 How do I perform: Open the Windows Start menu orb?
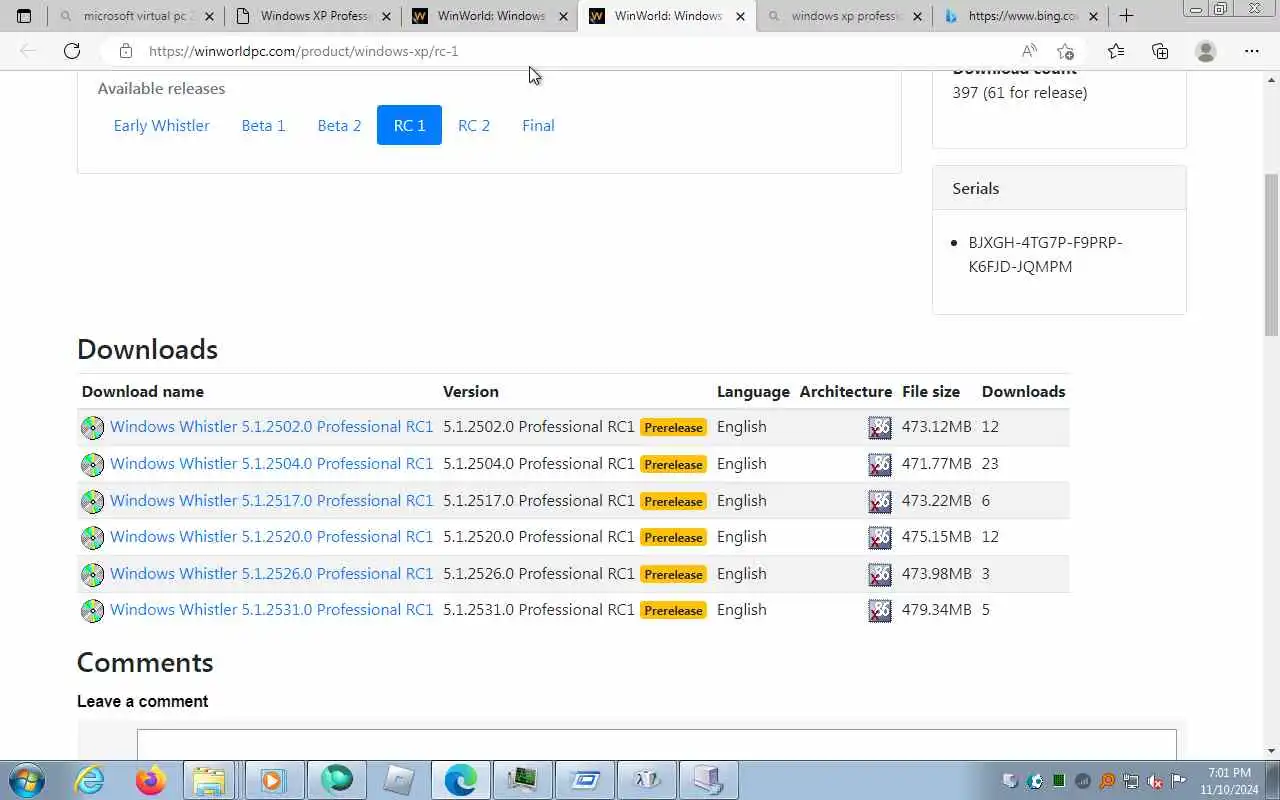click(26, 780)
